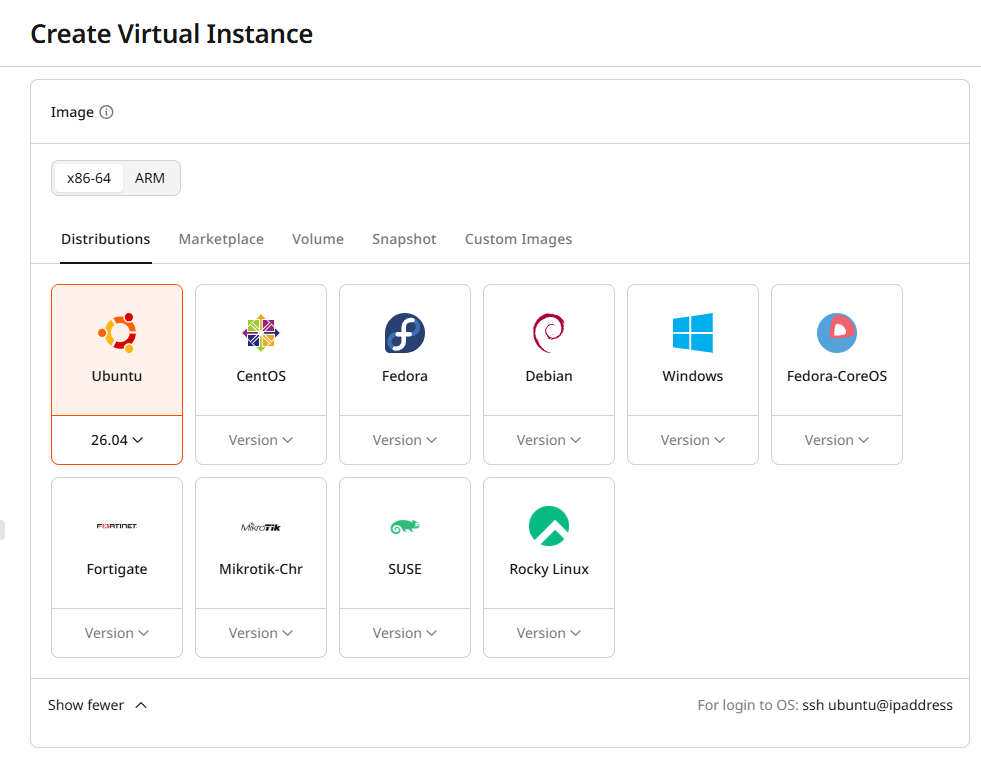Click the Fedora-CoreOS card label

point(836,376)
